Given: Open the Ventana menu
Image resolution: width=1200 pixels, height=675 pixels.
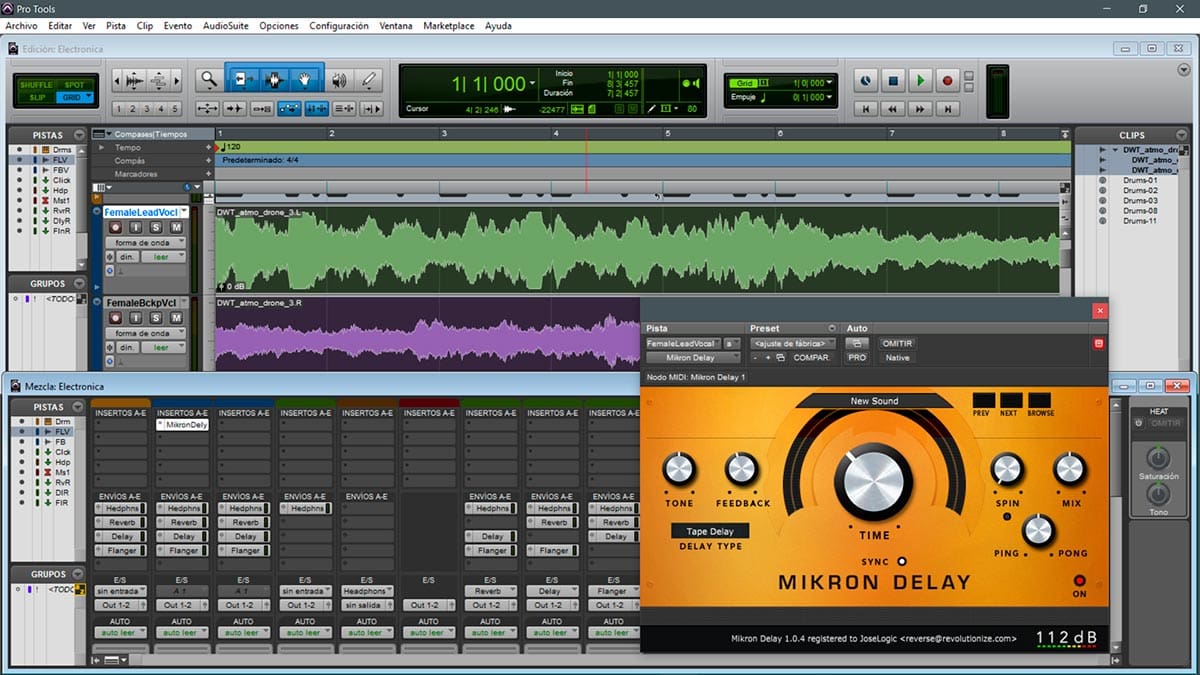Looking at the screenshot, I should 396,25.
